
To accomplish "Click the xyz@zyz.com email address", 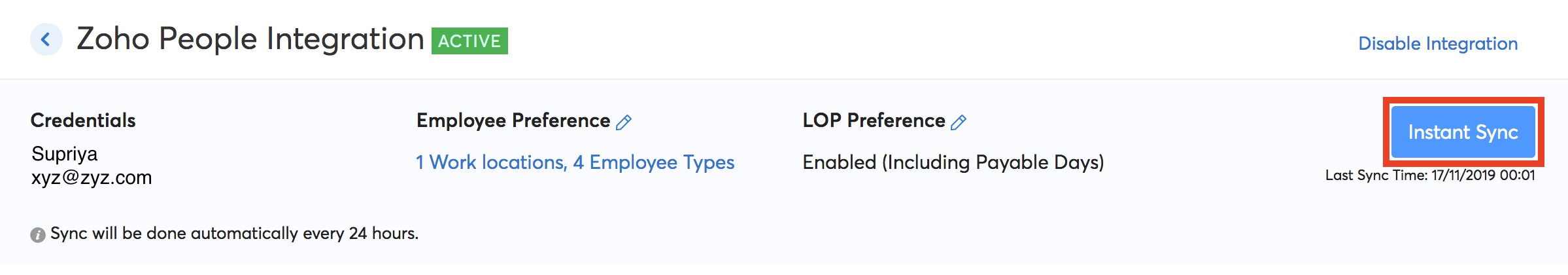I will tap(92, 177).
